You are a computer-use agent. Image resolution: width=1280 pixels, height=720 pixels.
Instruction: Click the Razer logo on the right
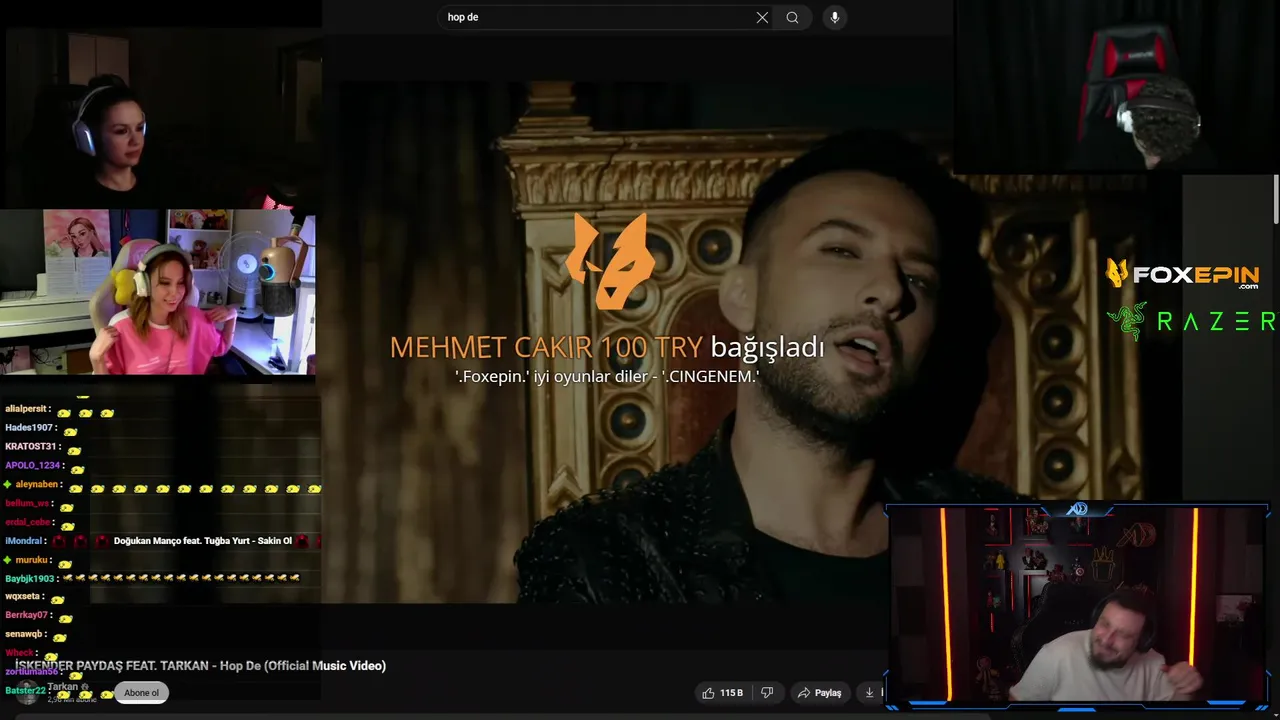coord(1191,321)
